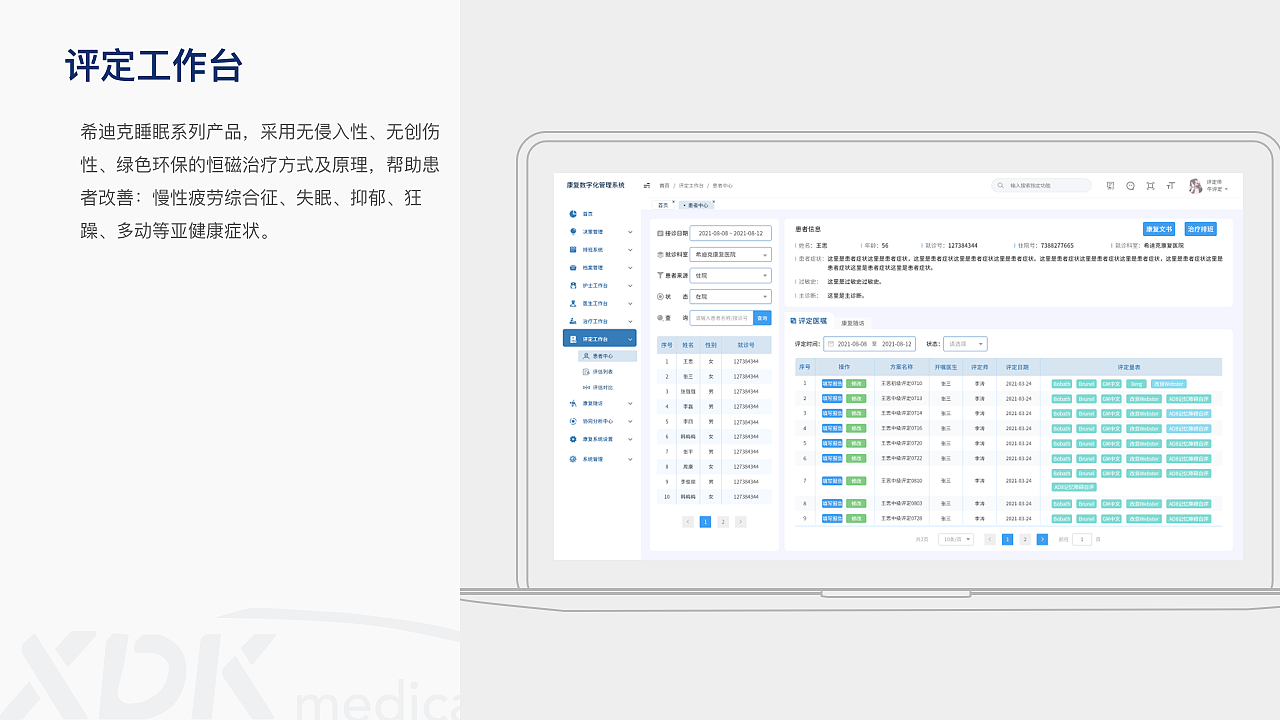Screen dimensions: 1280x720
Task: Click the screenshot icon in the top bar
Action: coord(1110,186)
